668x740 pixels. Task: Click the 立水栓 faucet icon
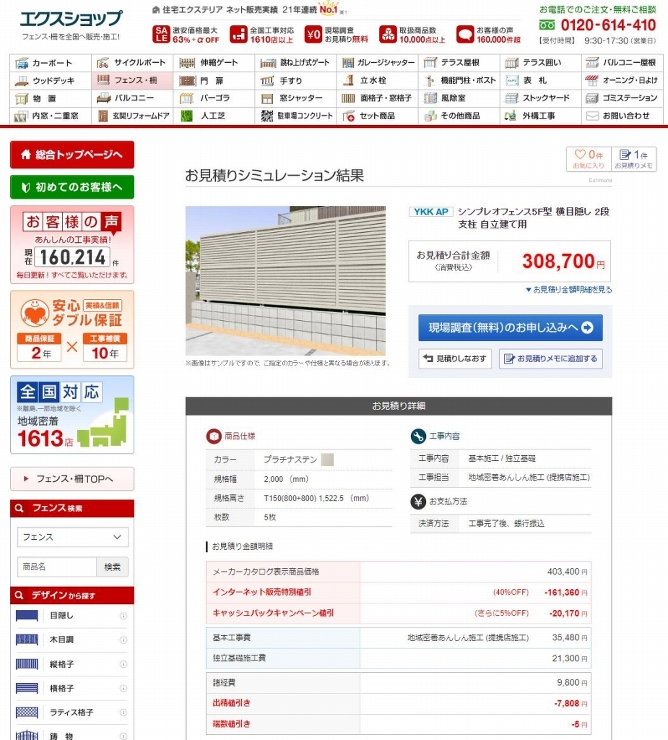click(349, 80)
